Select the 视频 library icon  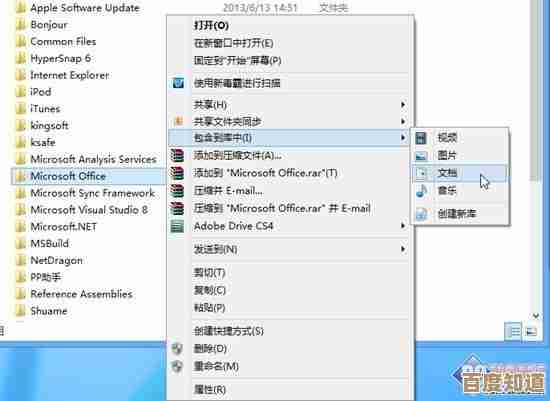click(421, 138)
